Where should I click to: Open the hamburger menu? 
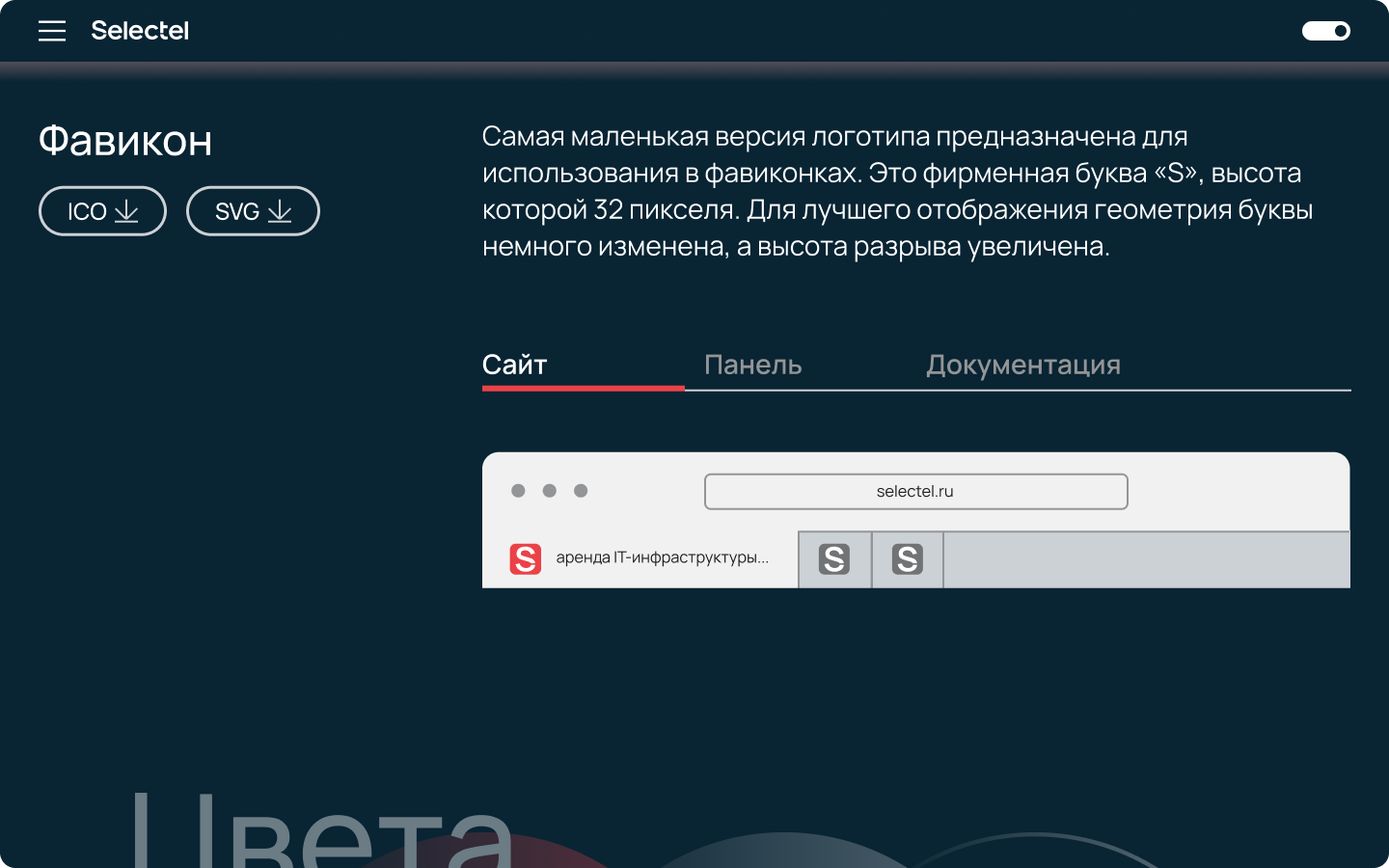(x=52, y=31)
